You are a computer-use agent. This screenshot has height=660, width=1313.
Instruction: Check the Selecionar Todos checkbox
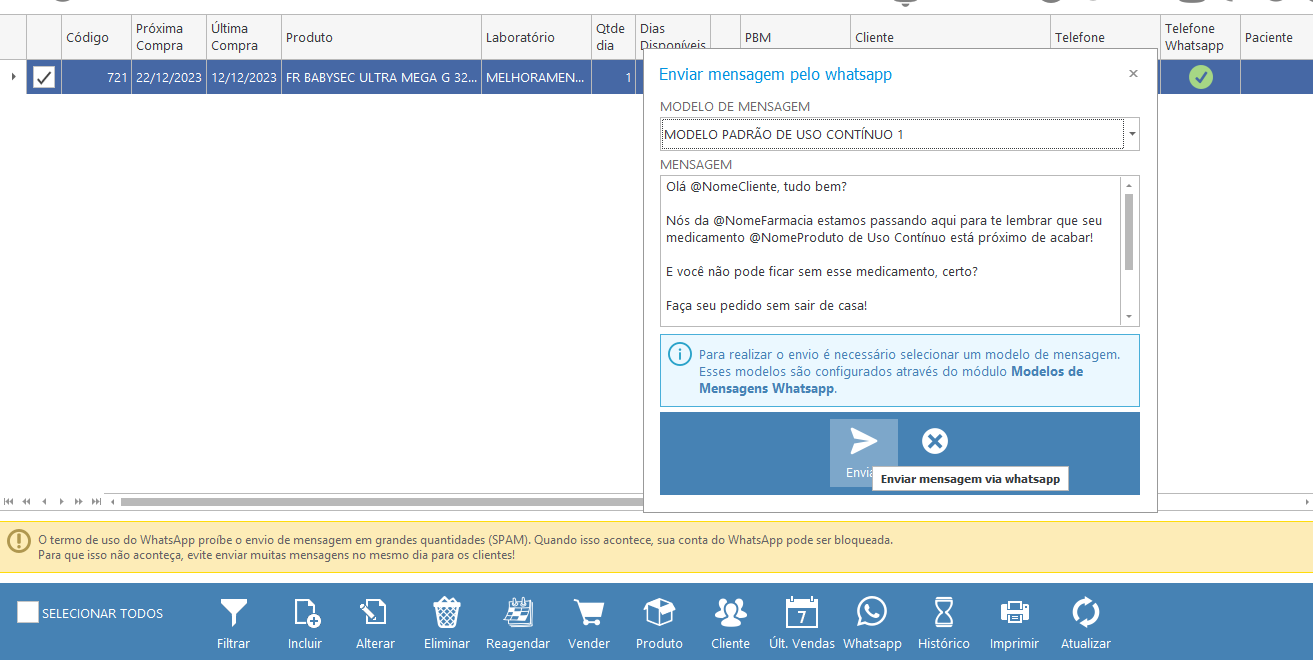pos(28,613)
